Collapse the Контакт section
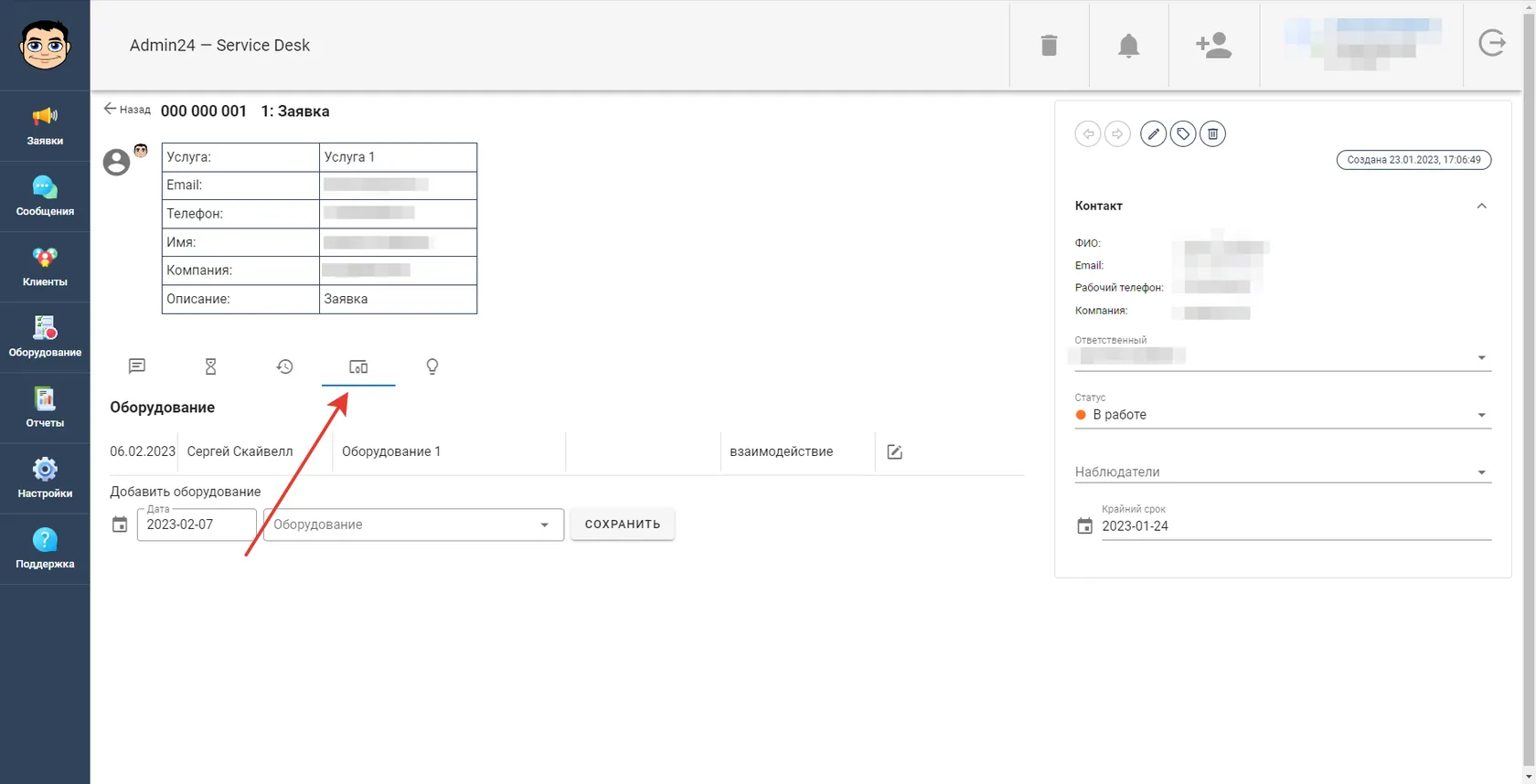 coord(1481,206)
